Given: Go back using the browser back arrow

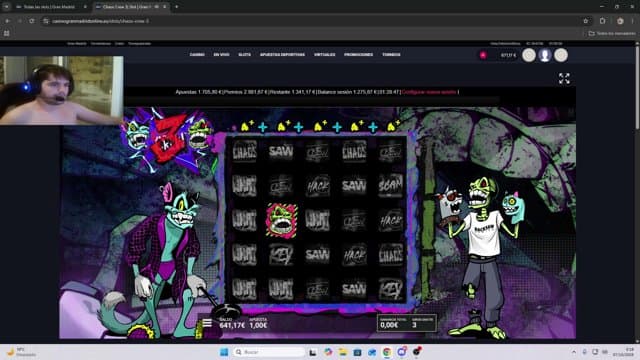Looking at the screenshot, I should 8,21.
